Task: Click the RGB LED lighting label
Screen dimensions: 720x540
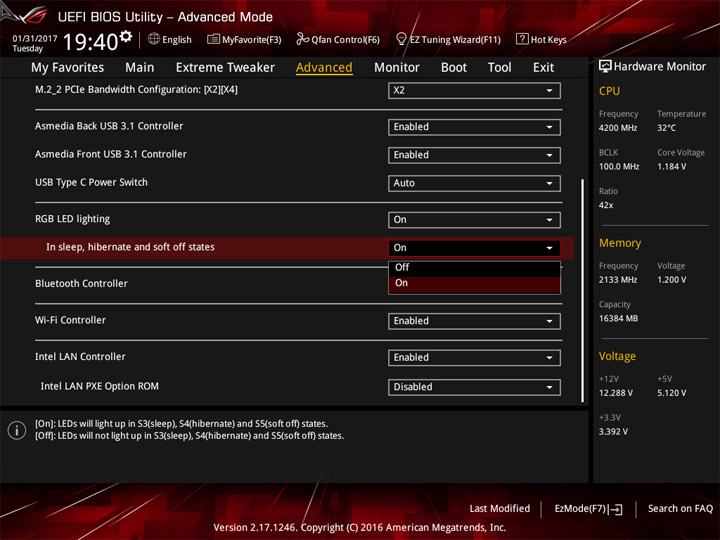Action: point(73,219)
